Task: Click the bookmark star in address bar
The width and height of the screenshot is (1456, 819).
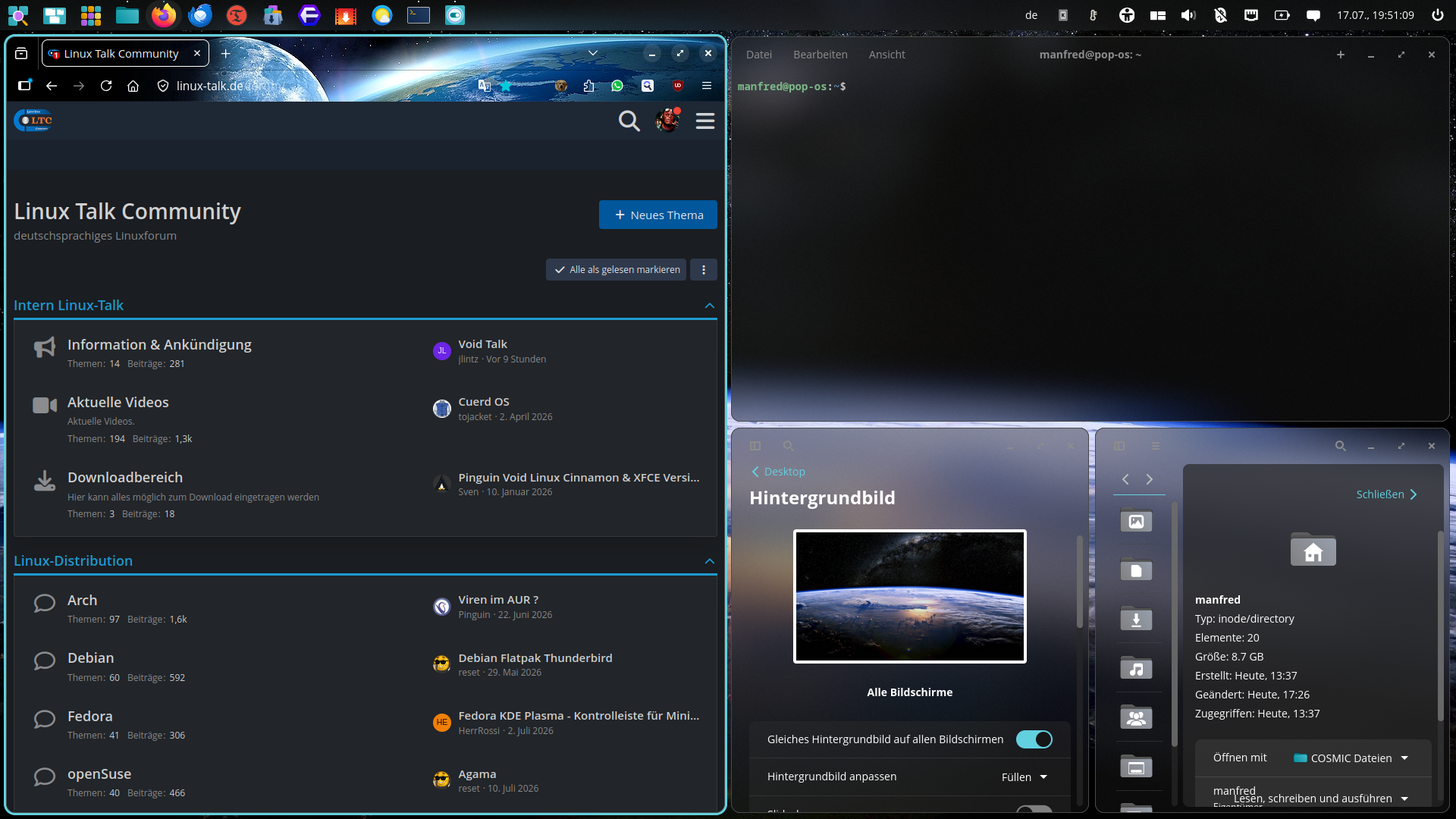Action: pos(506,86)
